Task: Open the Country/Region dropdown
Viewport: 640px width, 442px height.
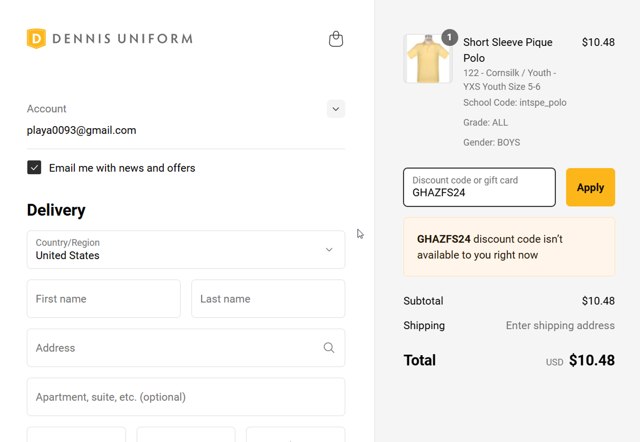Action: [x=186, y=249]
